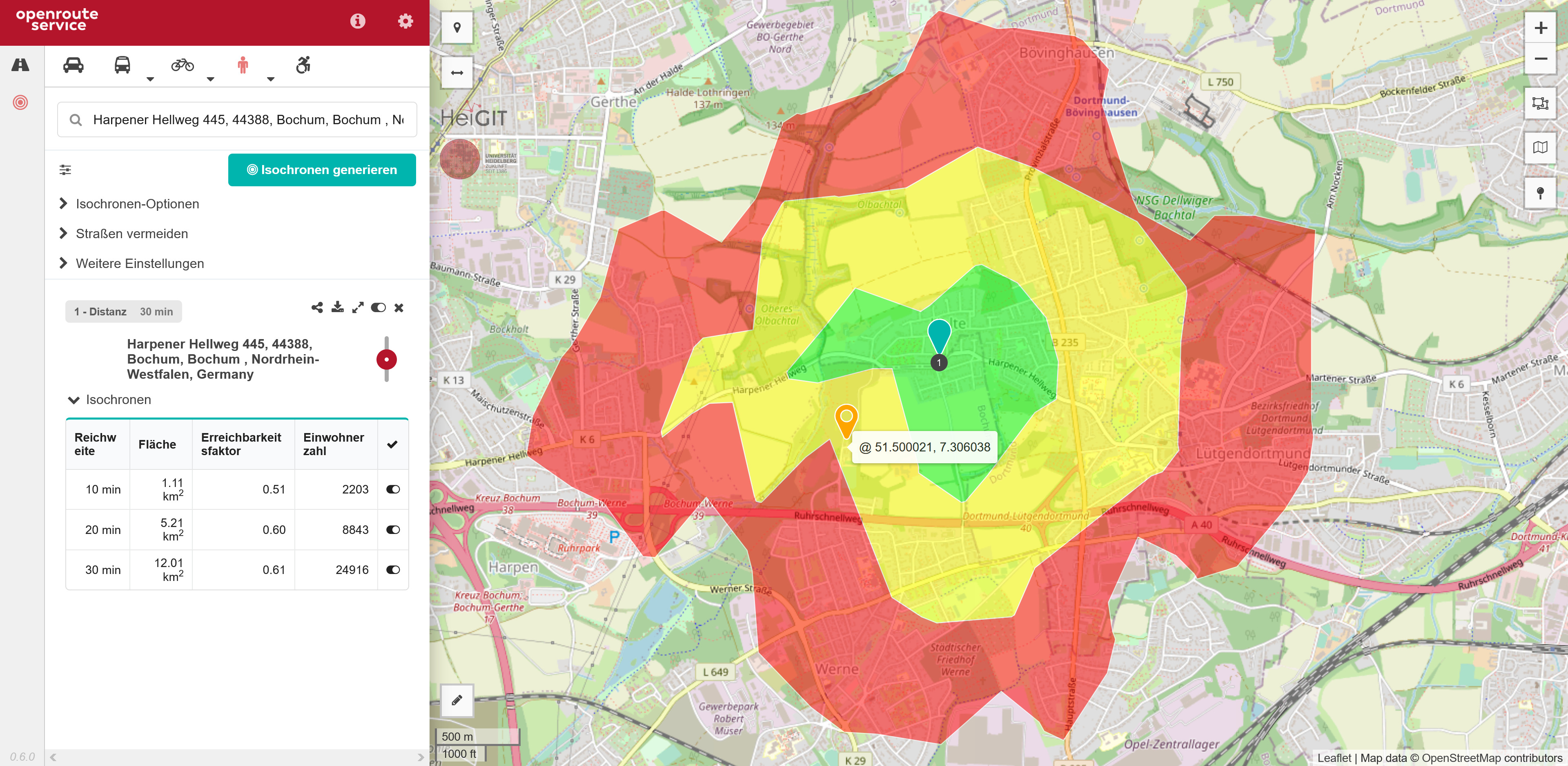Open settings gear in header
Viewport: 1568px width, 766px height.
click(405, 21)
